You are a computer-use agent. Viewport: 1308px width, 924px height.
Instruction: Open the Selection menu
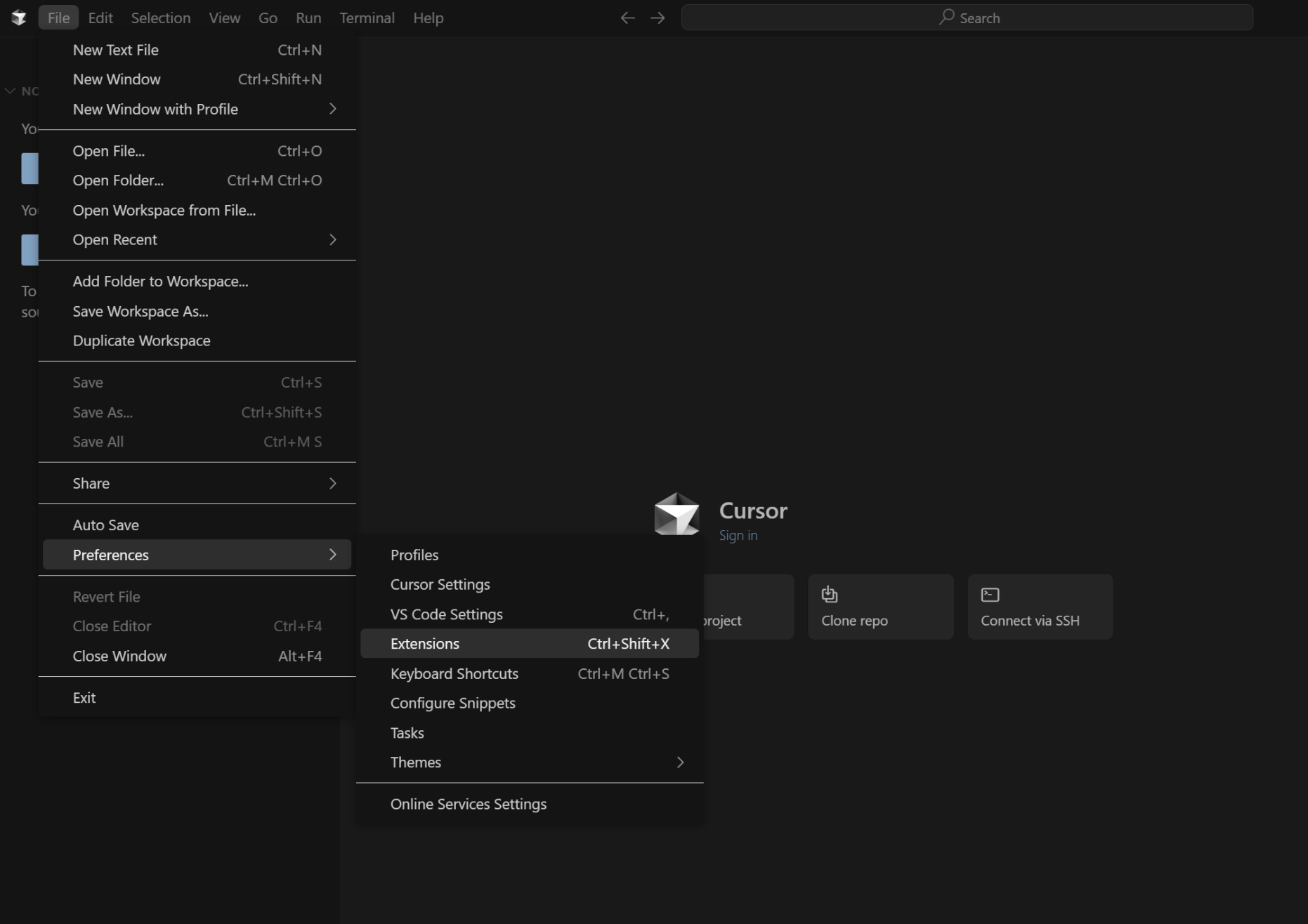tap(160, 18)
